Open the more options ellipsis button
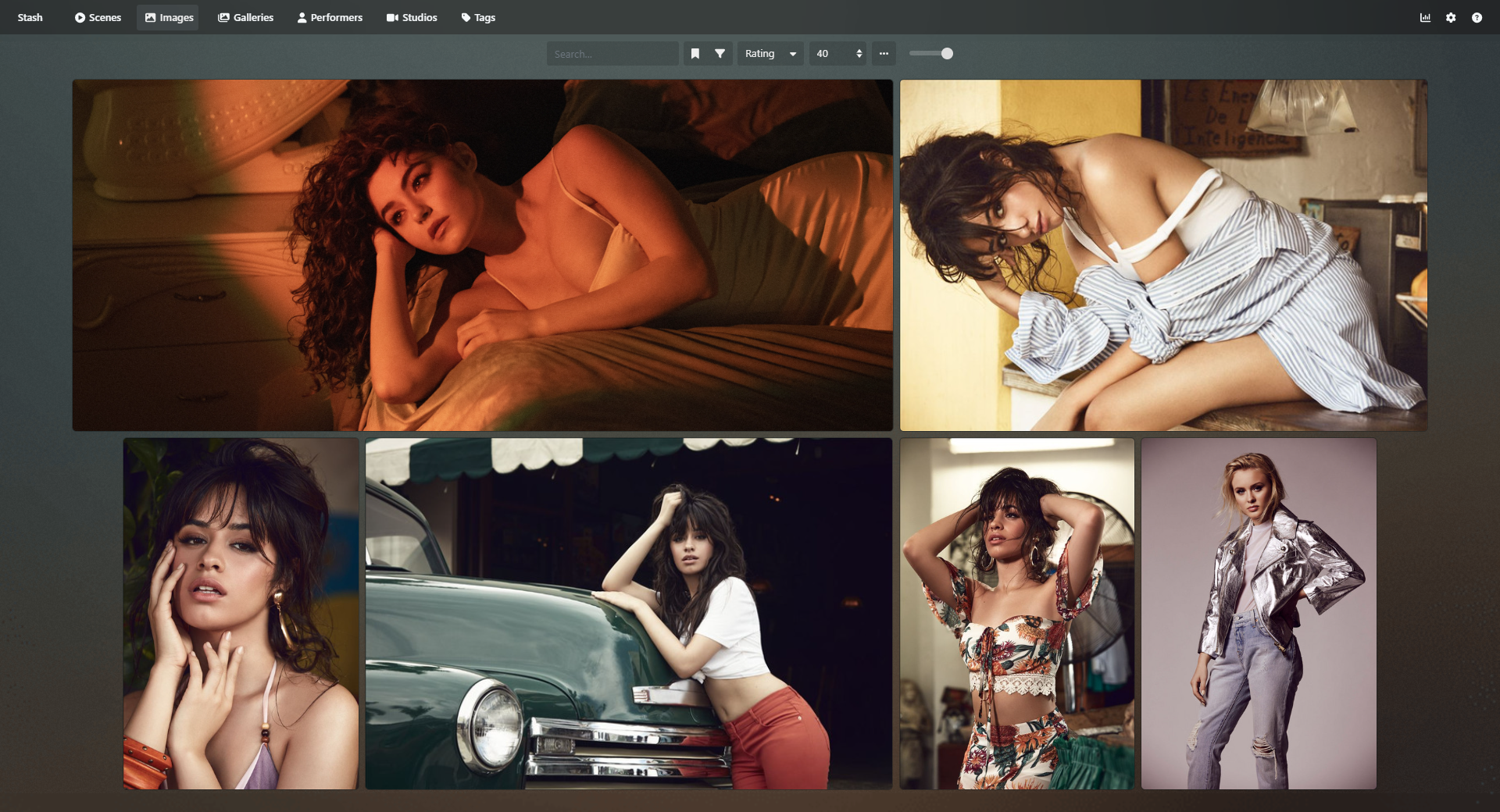 884,53
